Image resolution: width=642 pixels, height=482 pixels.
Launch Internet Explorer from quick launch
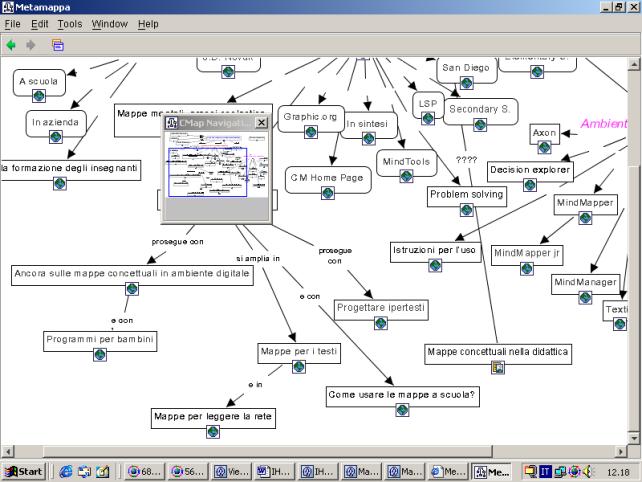click(66, 472)
